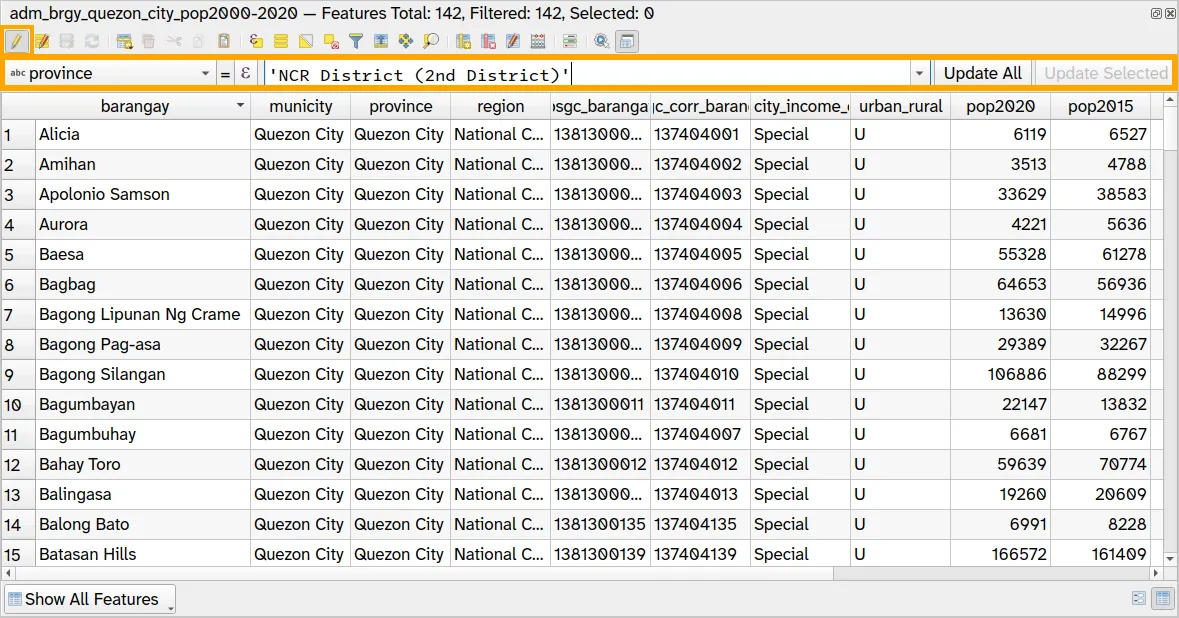Reload the attribute table

point(90,41)
